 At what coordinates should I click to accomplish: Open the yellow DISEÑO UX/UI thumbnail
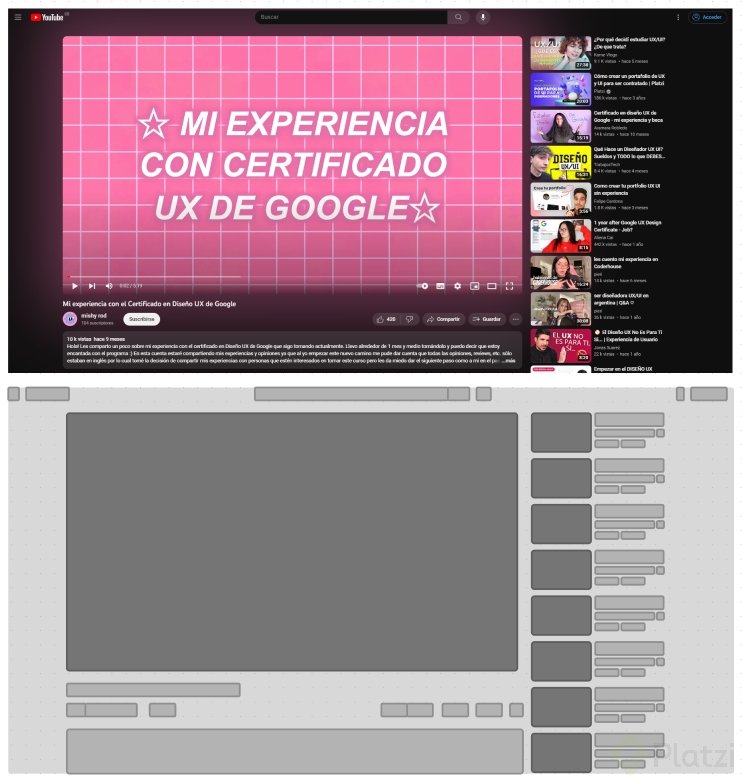(x=561, y=163)
